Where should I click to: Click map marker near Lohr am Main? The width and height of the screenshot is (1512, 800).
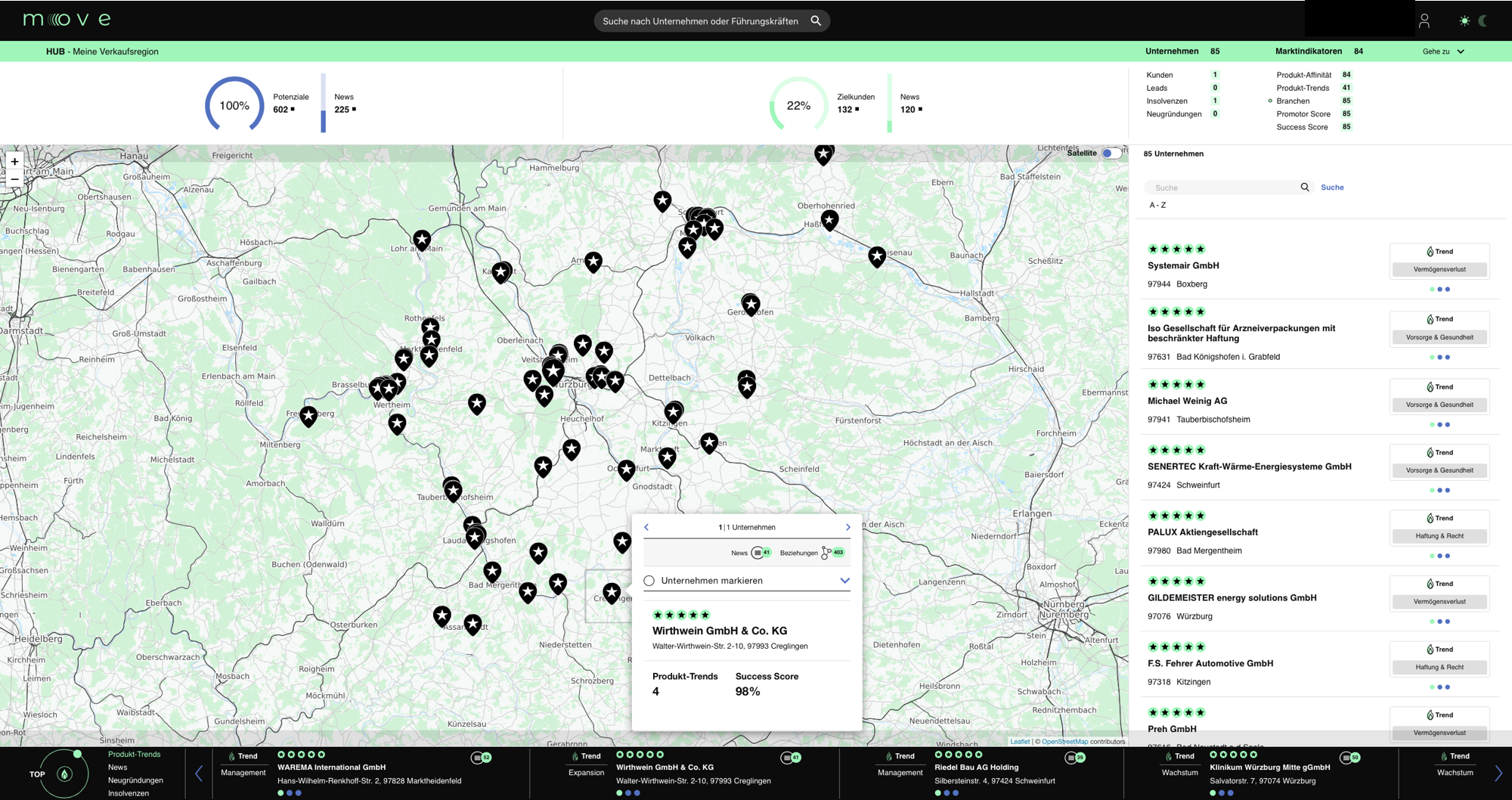pos(422,240)
